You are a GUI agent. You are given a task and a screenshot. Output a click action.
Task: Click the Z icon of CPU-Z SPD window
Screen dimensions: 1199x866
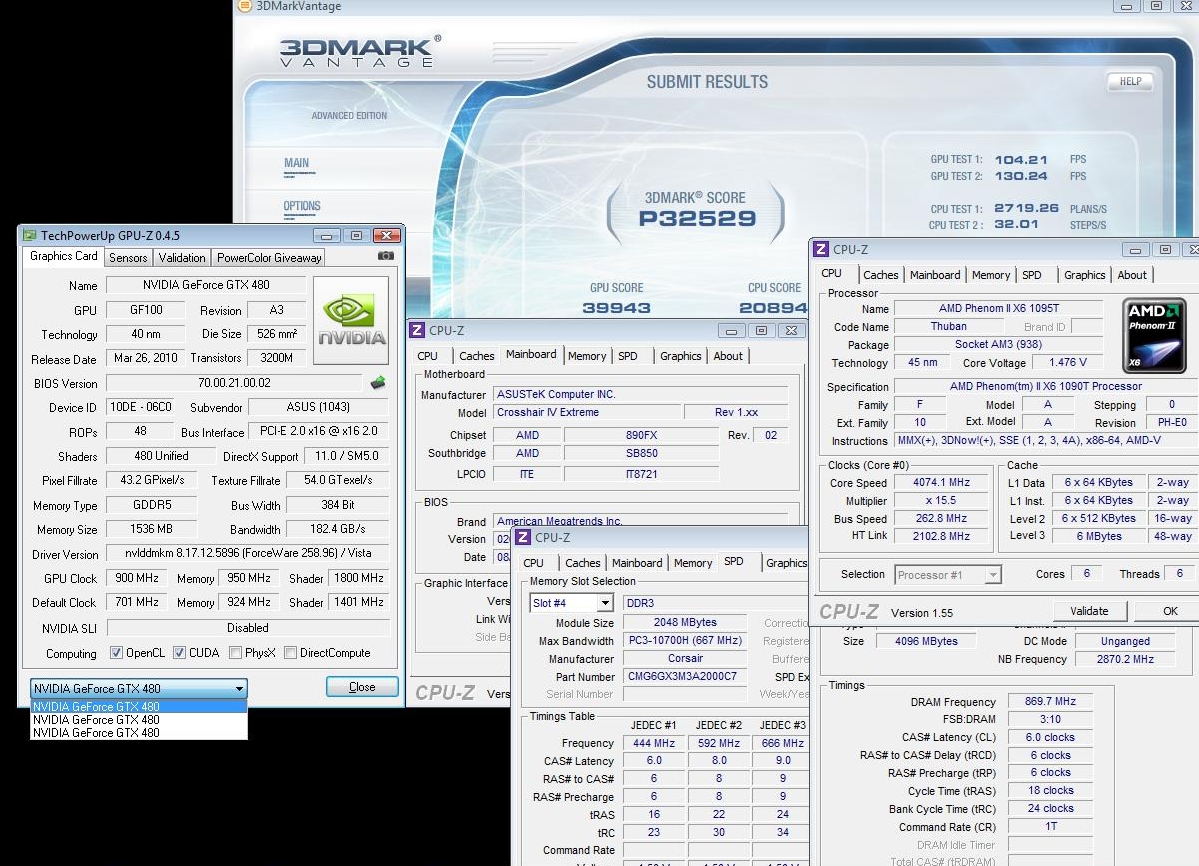(523, 537)
